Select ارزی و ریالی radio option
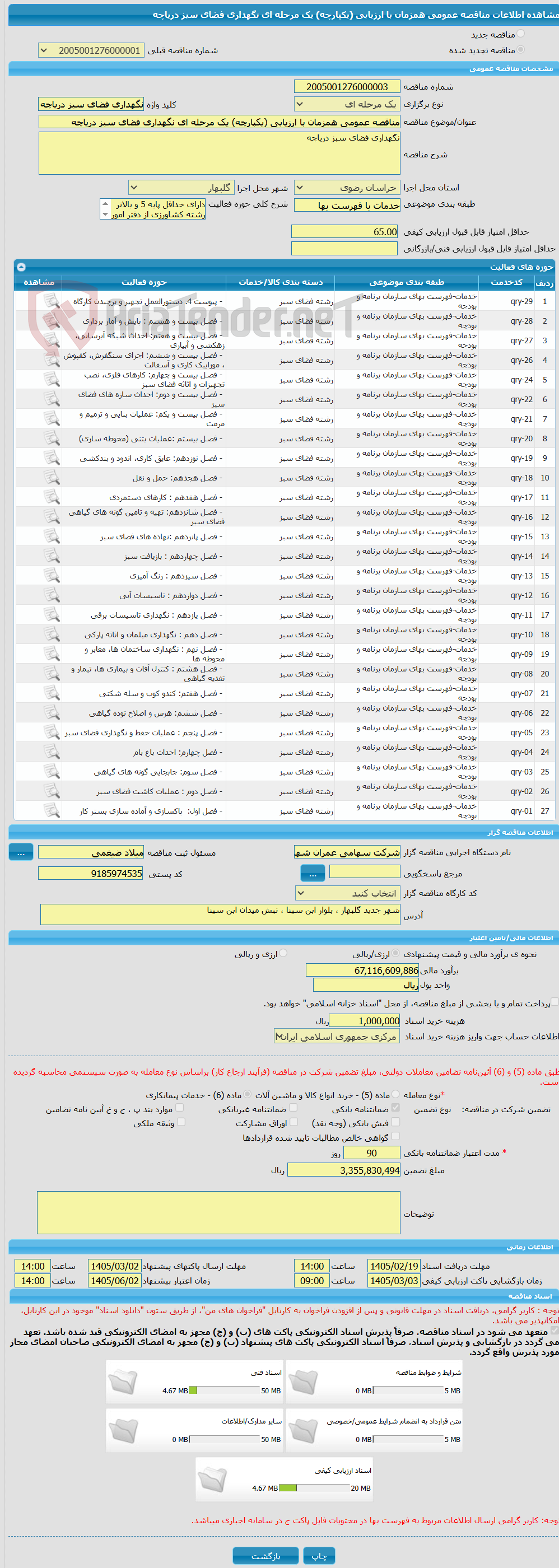The width and height of the screenshot is (559, 1568). [x=283, y=953]
